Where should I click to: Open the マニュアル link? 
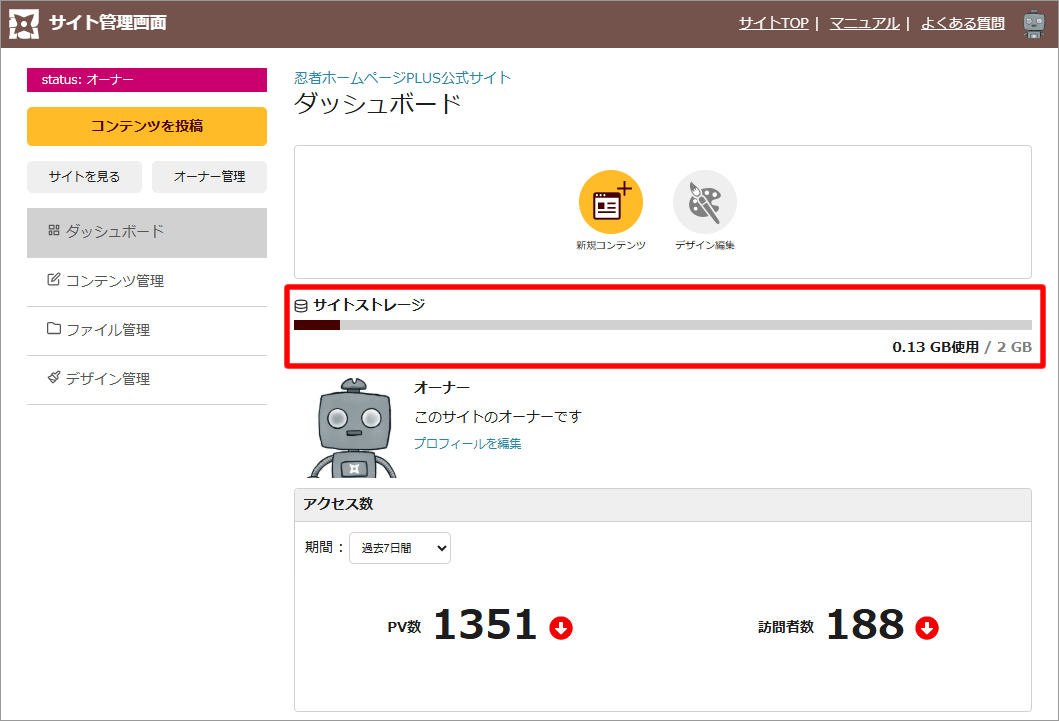pos(864,23)
